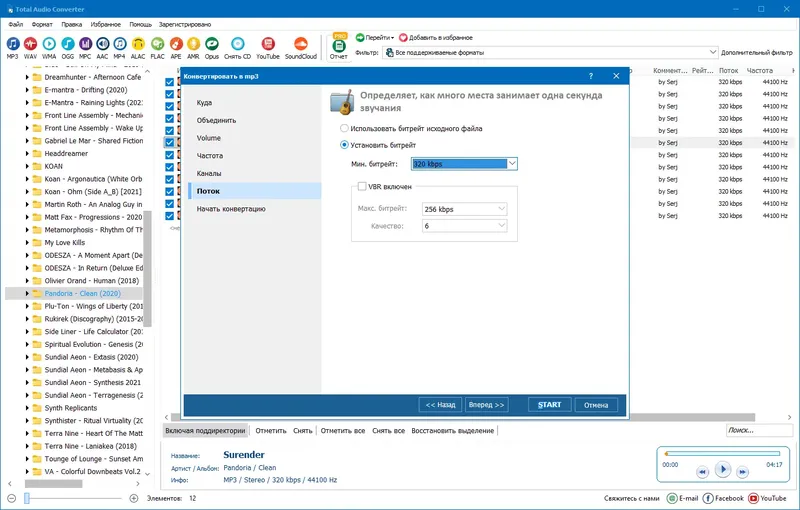Select the Opus format icon
Image resolution: width=800 pixels, height=510 pixels.
[212, 44]
